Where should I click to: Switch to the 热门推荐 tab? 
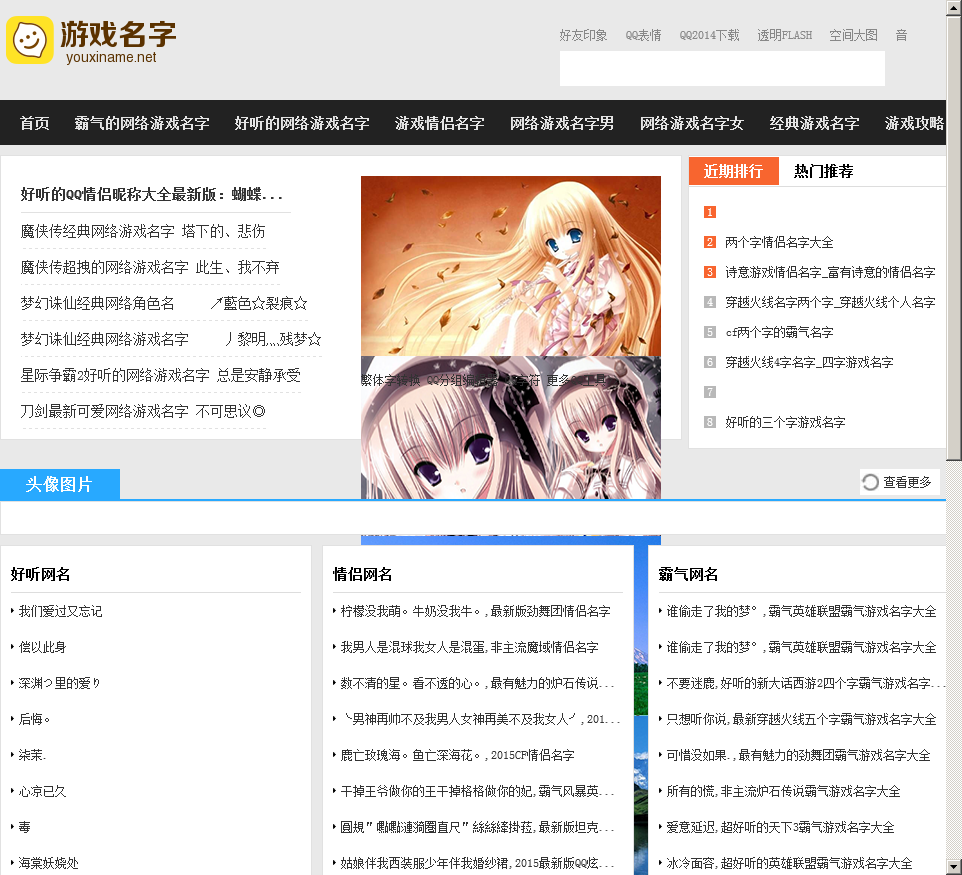[x=823, y=171]
